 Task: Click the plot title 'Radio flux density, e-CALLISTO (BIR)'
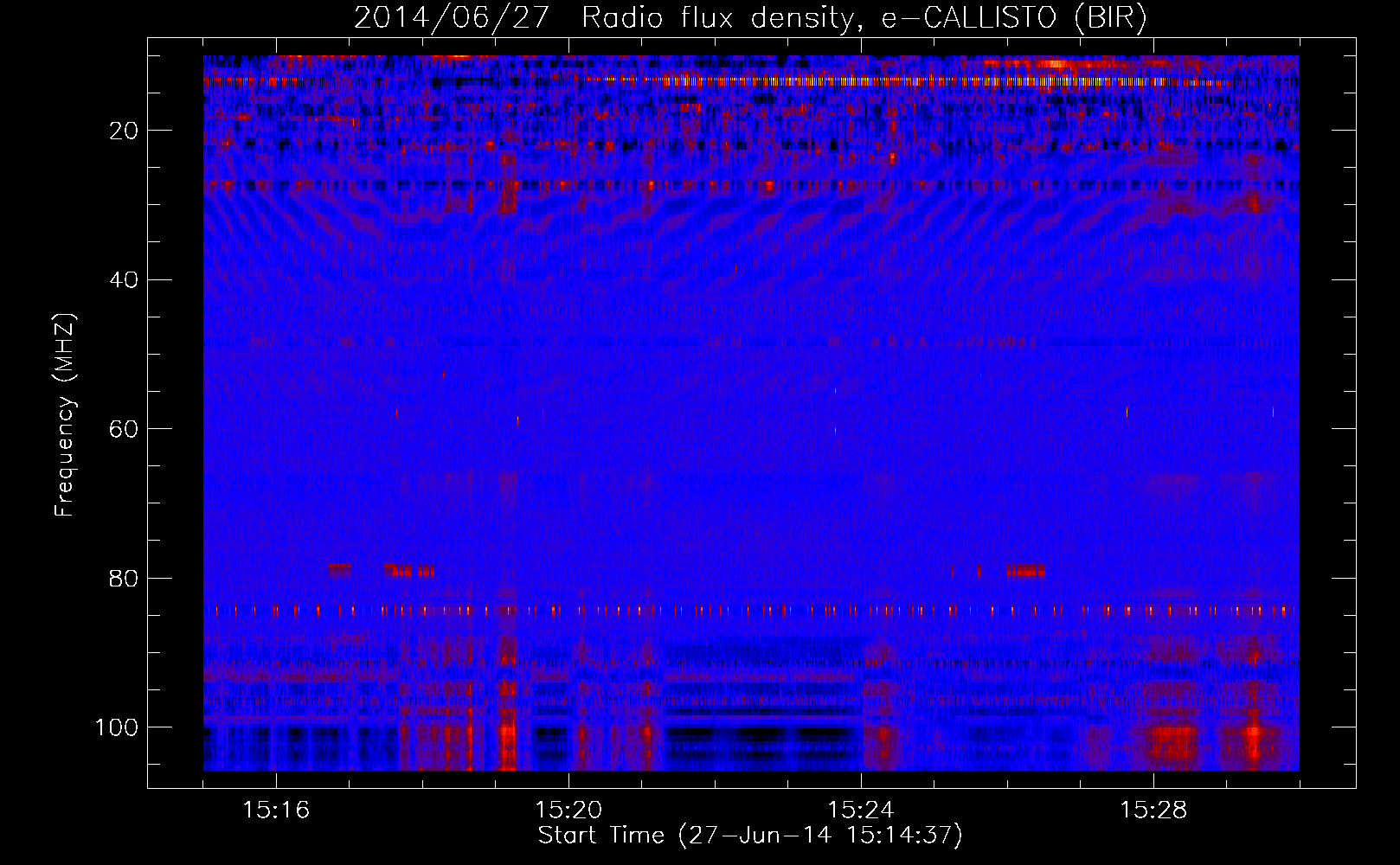(864, 18)
